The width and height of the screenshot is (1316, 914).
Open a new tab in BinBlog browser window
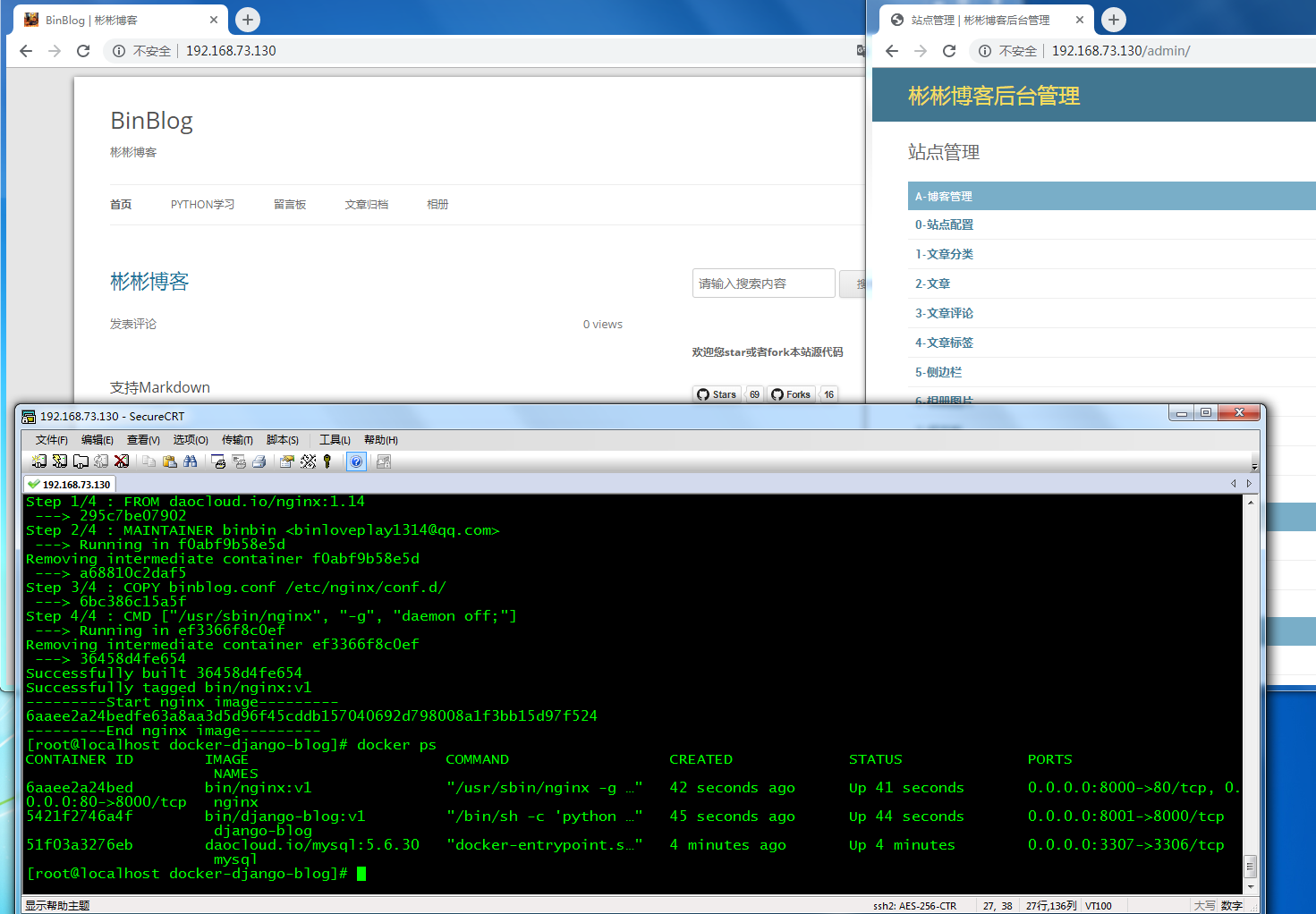[x=248, y=20]
